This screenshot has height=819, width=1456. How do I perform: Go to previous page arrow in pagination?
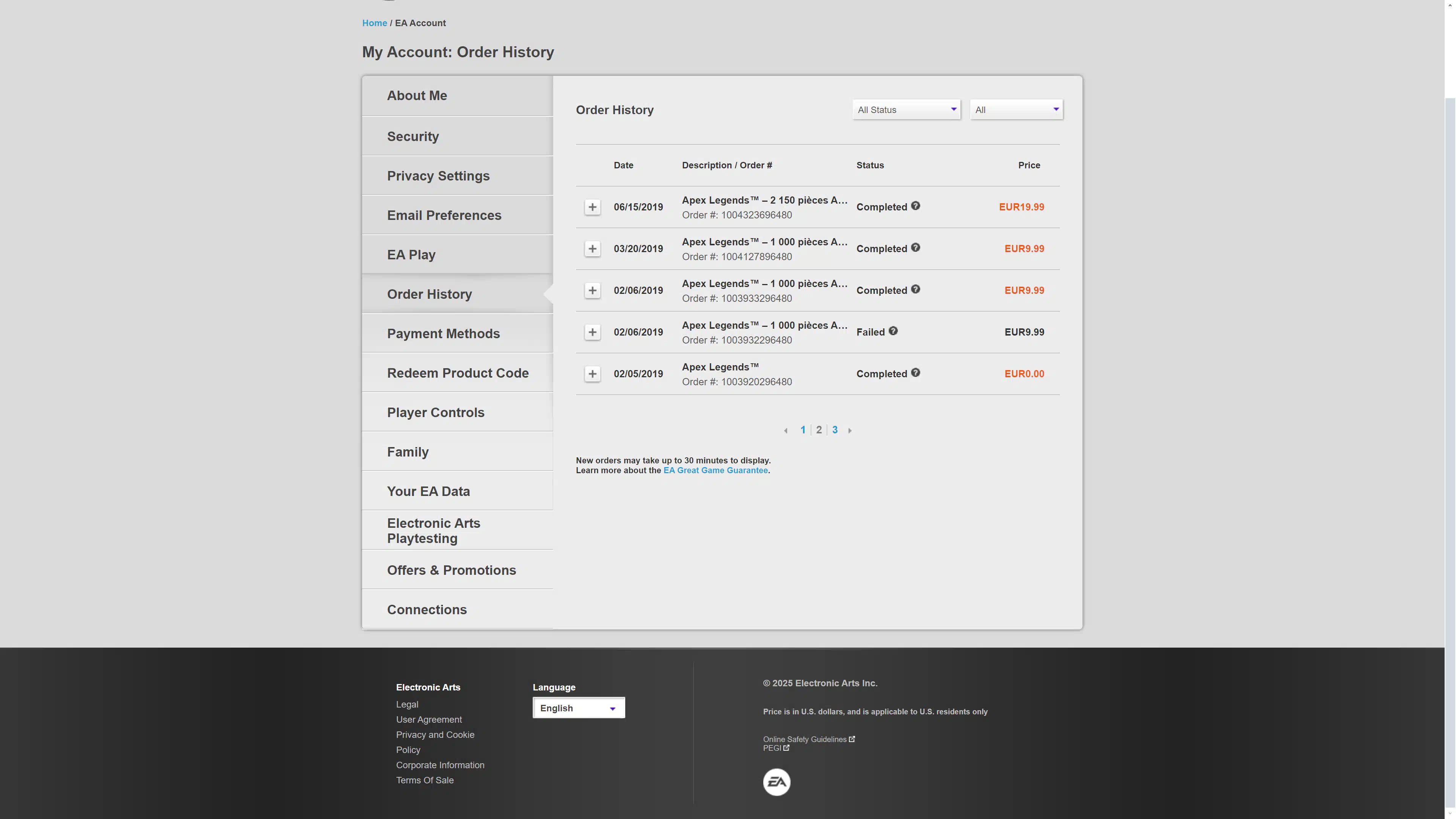(x=786, y=431)
